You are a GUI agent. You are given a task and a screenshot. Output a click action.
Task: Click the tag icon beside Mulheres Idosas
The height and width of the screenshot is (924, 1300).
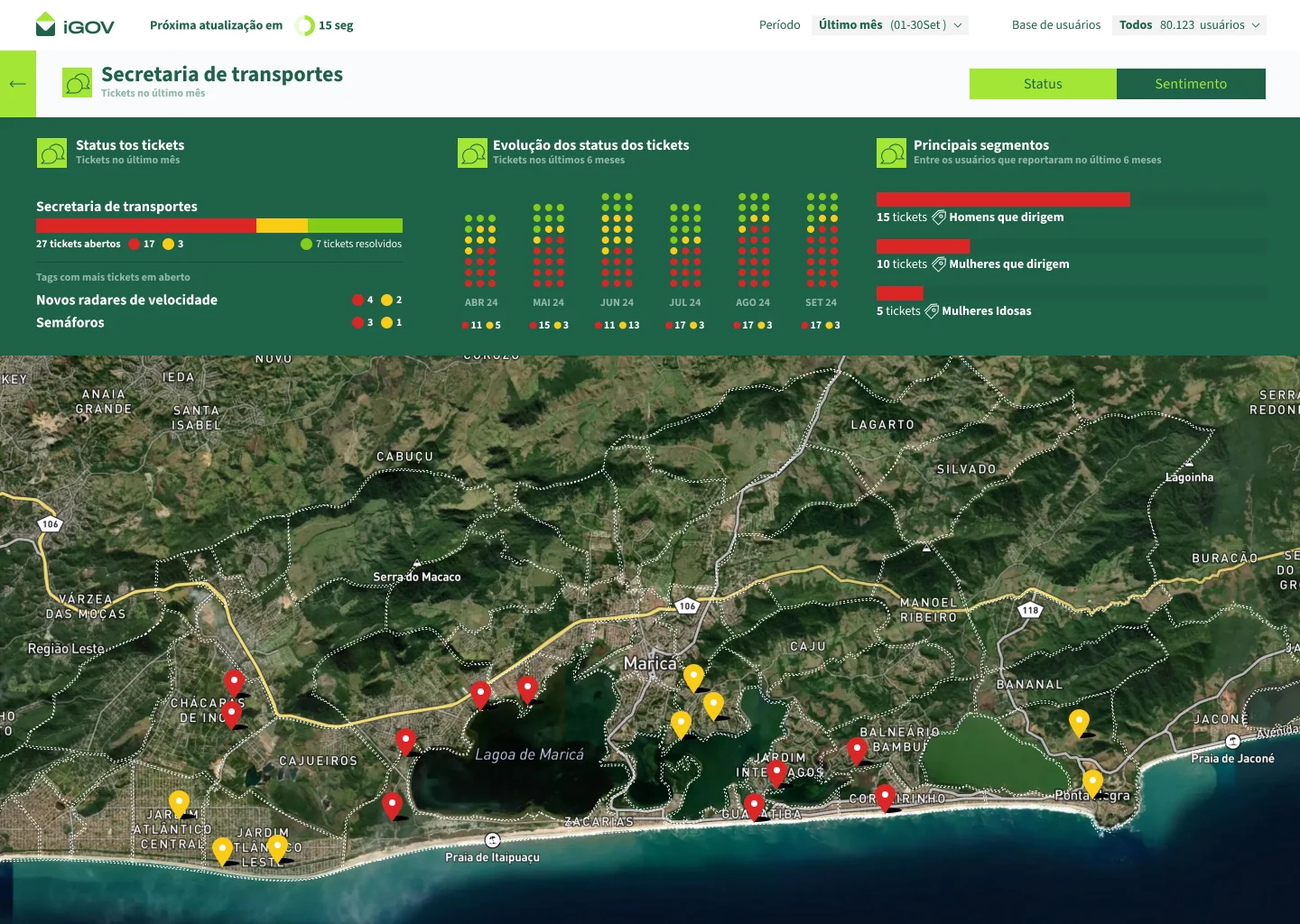point(932,311)
